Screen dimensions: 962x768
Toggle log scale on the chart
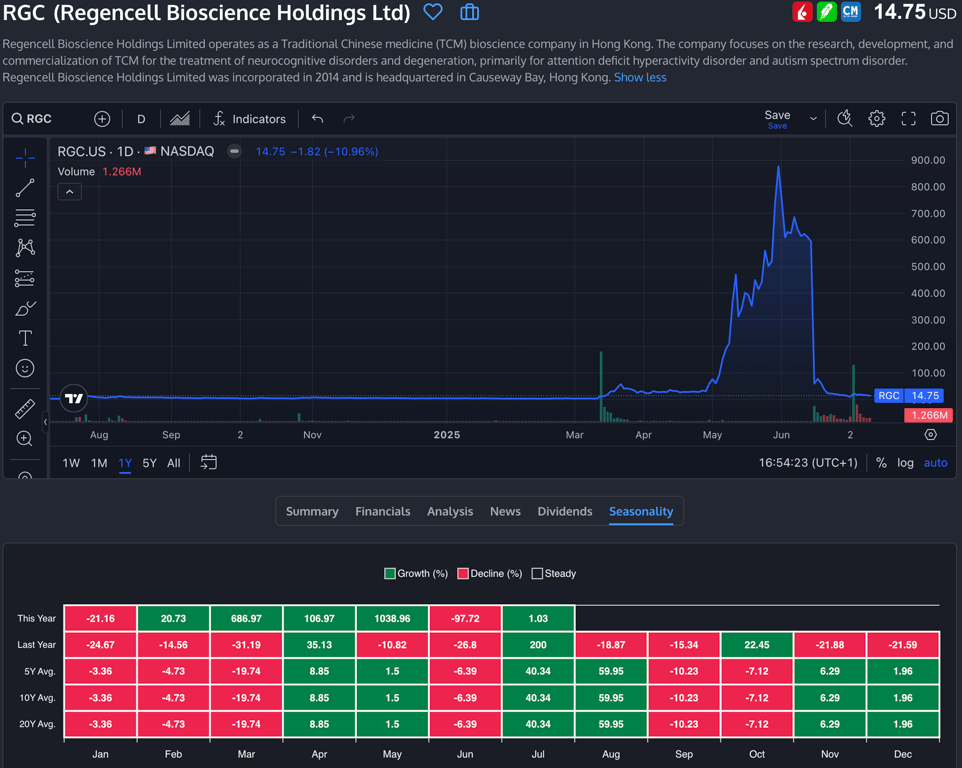click(x=905, y=463)
